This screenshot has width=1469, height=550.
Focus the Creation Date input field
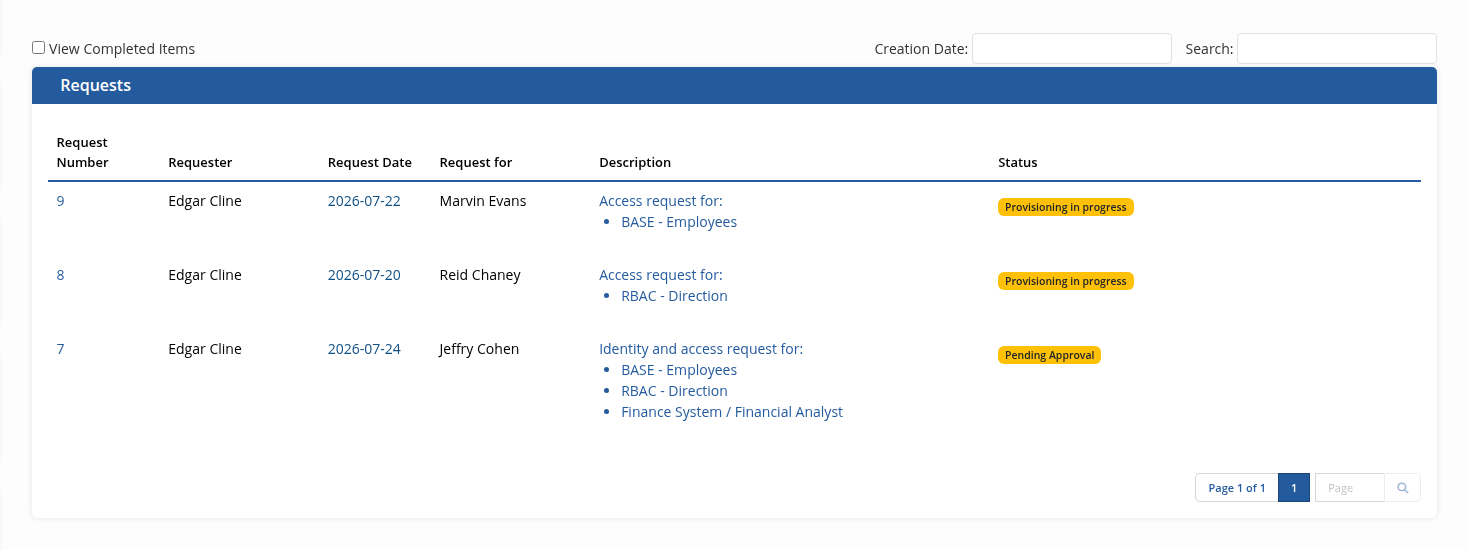1071,48
